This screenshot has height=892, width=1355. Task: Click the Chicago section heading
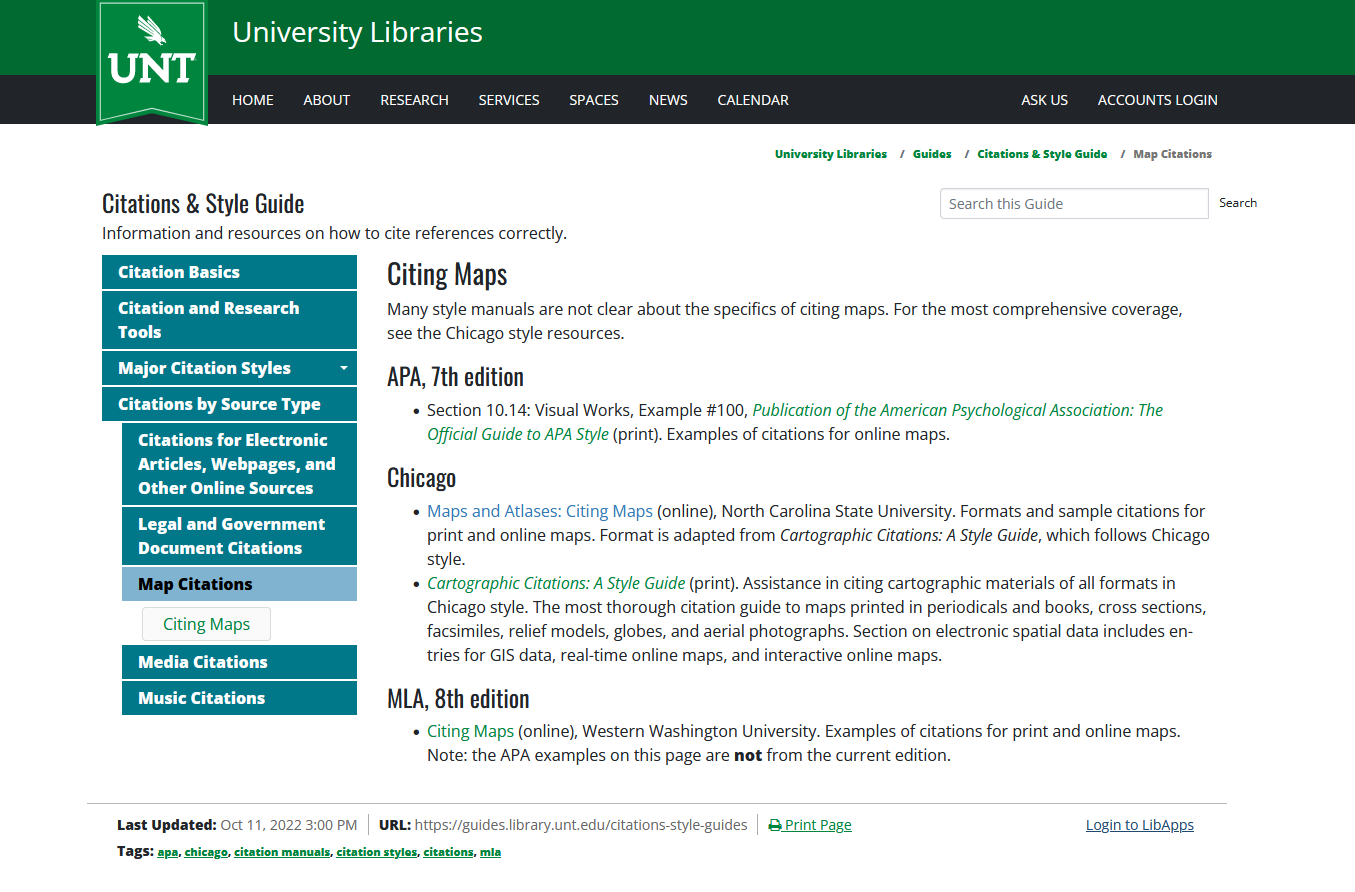click(x=421, y=478)
